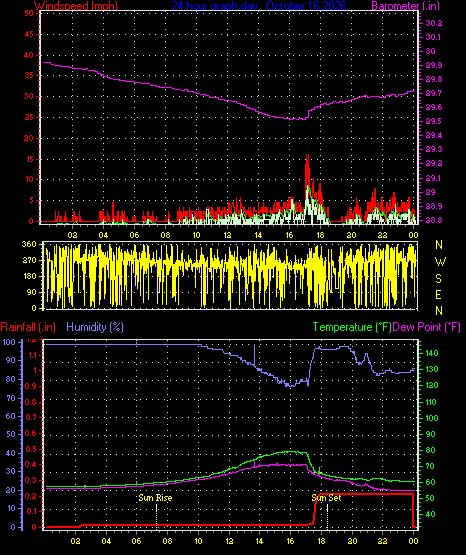Screen dimensions: 466x555
Task: Click the 0.3 value on rainfall axis
Action: tap(31, 480)
